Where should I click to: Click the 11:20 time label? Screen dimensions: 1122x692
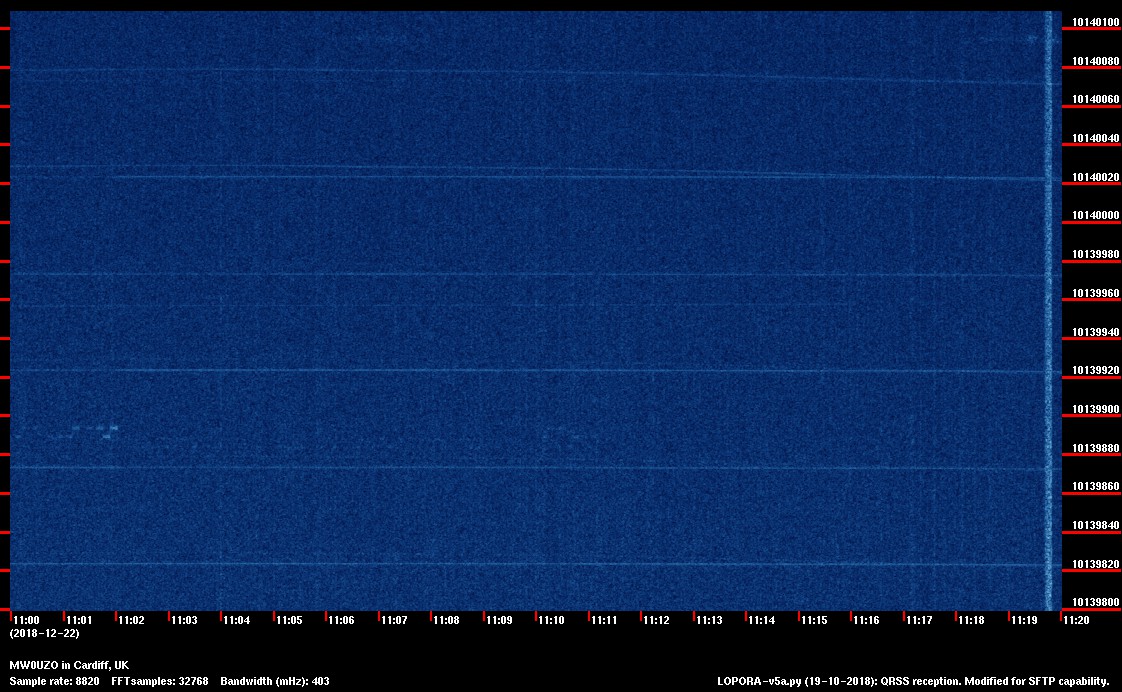point(1076,620)
